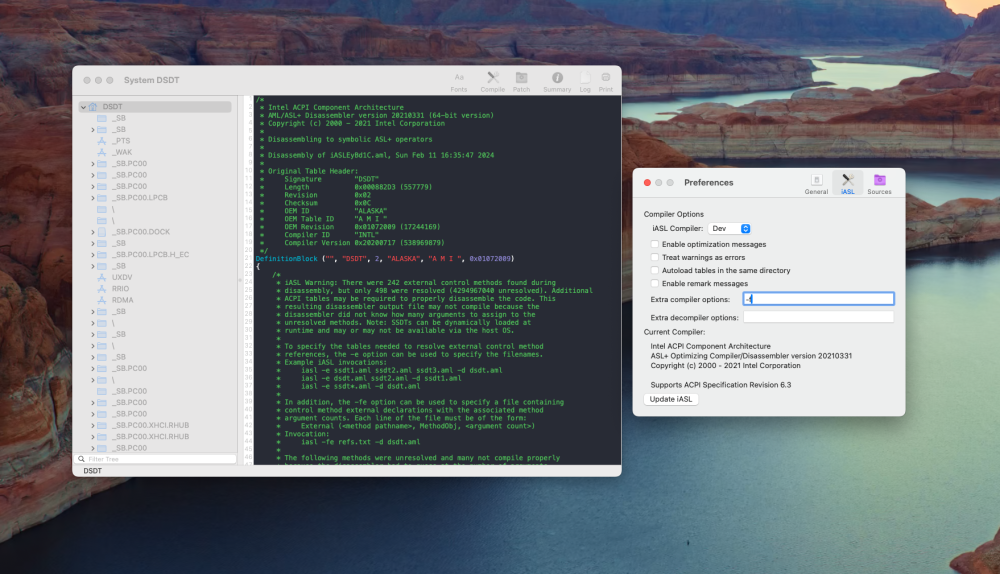This screenshot has width=1000, height=574.
Task: Click the UXDV method icon
Action: pos(101,277)
